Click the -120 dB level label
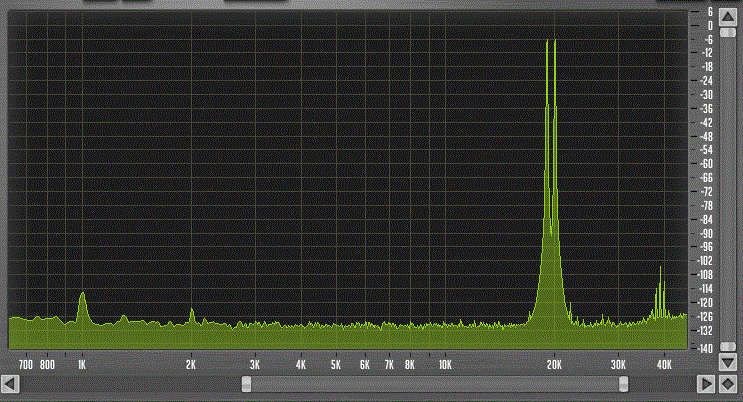This screenshot has height=402, width=743. point(706,302)
